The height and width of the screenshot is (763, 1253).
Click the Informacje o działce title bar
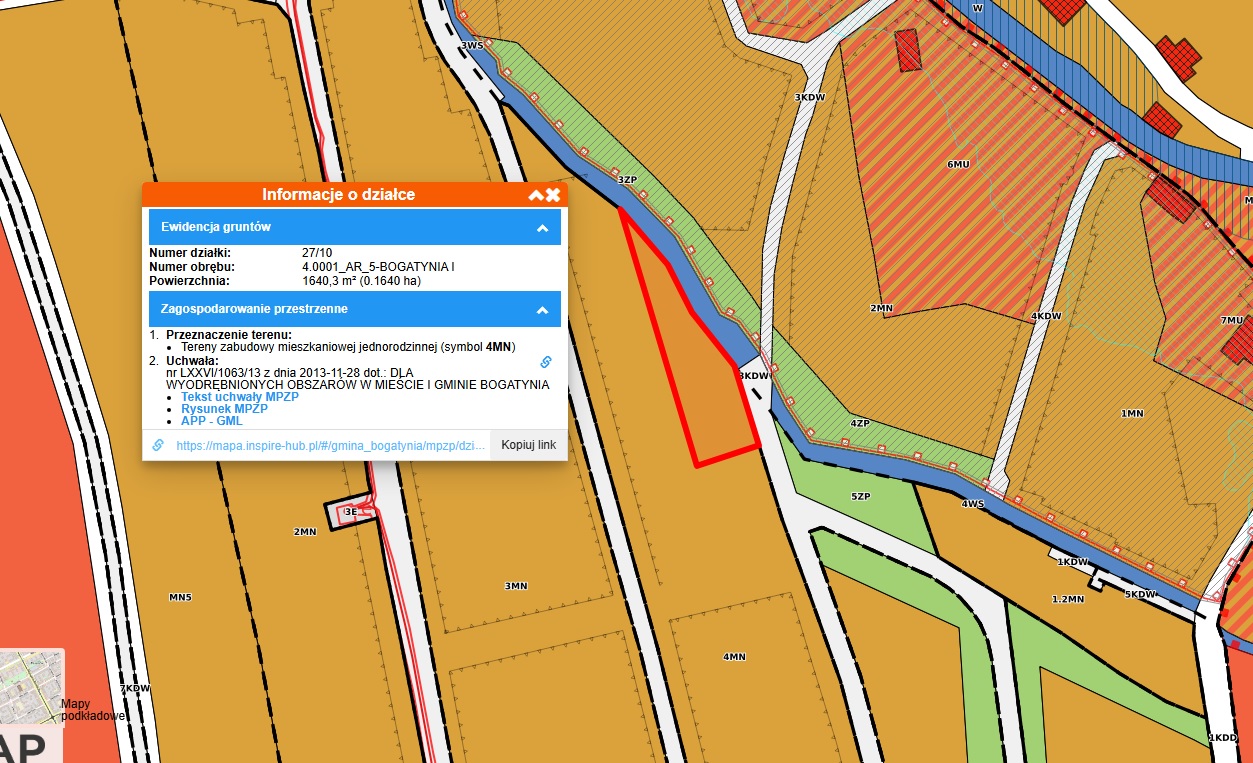click(x=338, y=195)
